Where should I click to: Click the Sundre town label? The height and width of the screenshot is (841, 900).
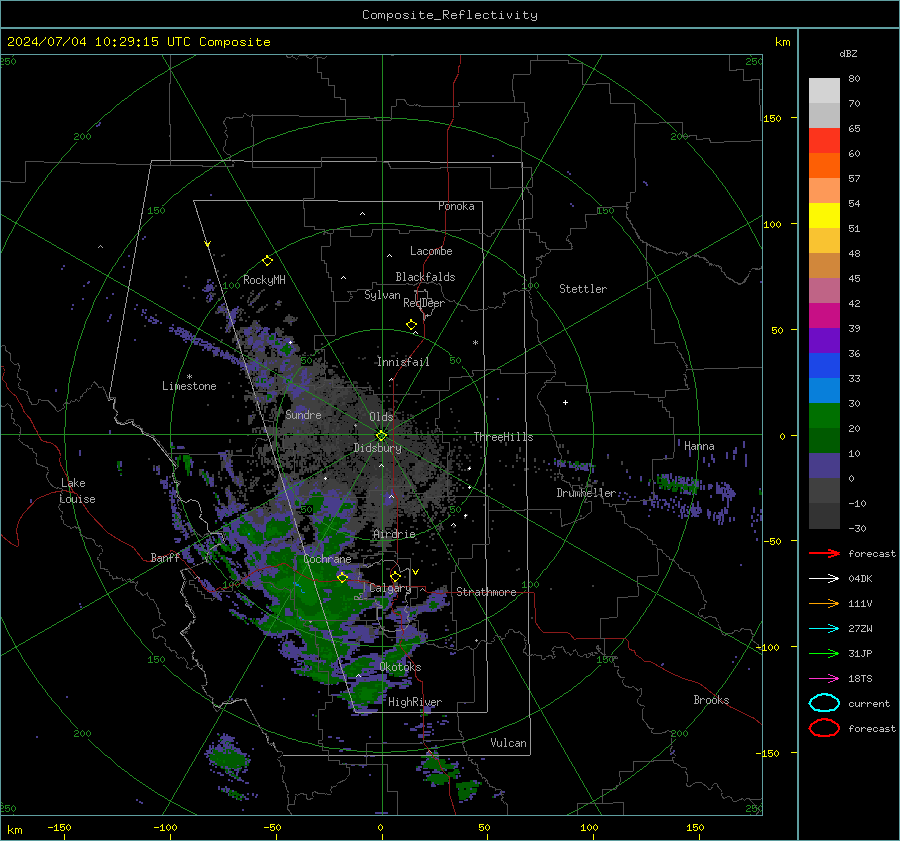coord(303,415)
